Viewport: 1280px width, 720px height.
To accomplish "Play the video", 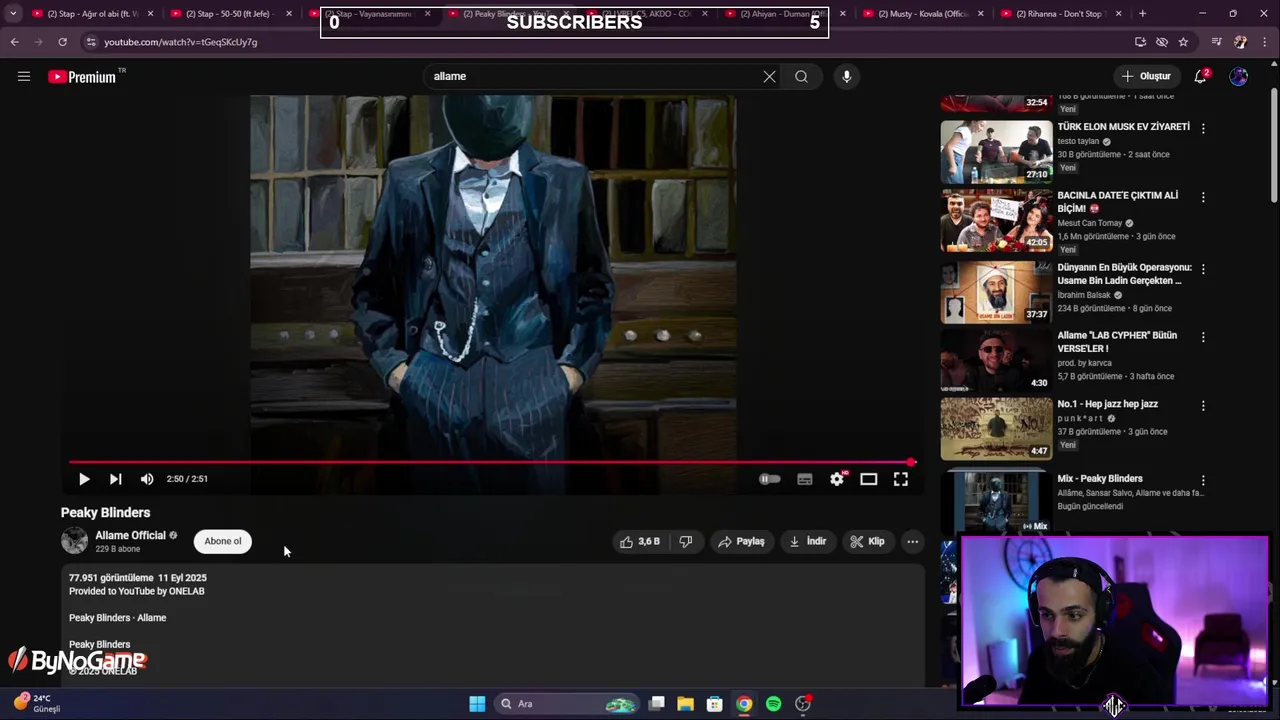I will [84, 479].
